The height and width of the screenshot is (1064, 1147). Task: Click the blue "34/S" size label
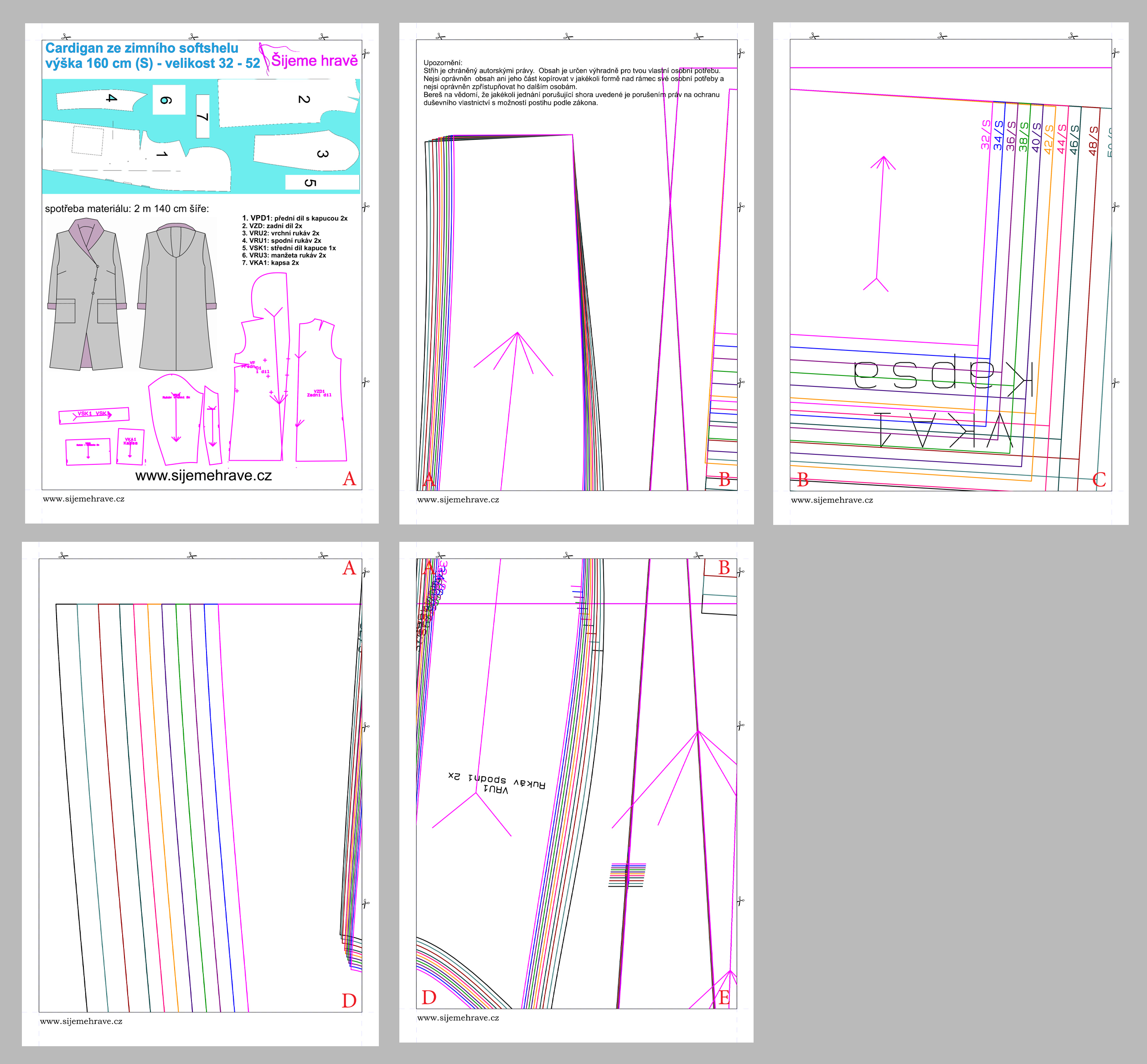(x=998, y=135)
